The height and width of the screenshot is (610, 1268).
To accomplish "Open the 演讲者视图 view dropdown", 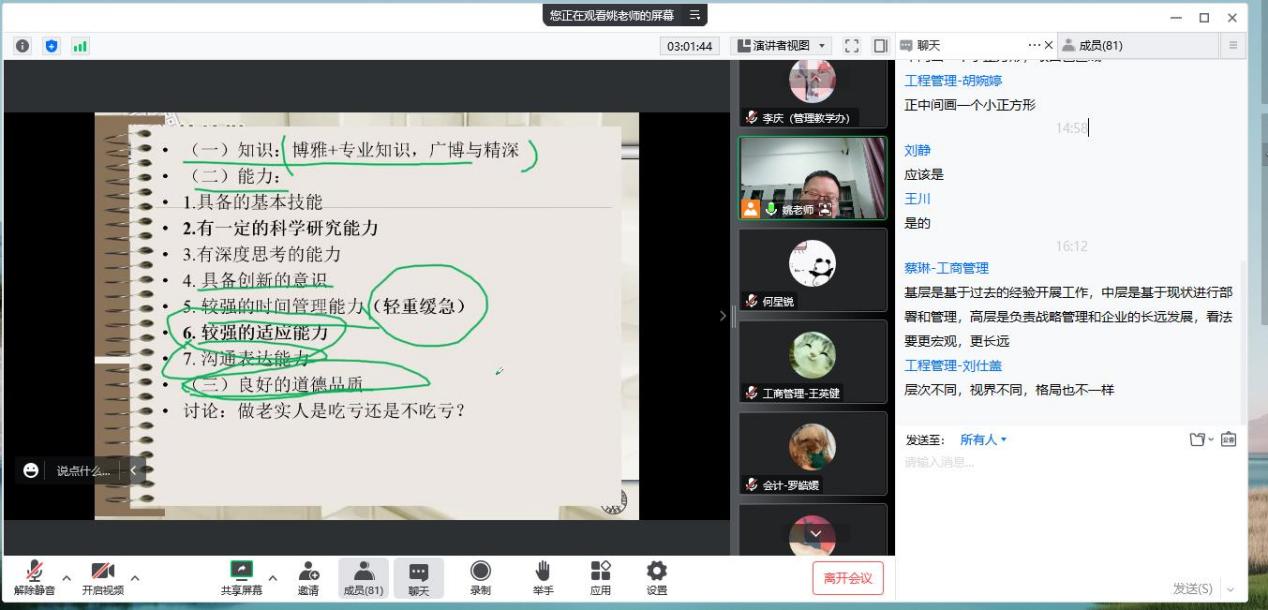I will pyautogui.click(x=782, y=46).
